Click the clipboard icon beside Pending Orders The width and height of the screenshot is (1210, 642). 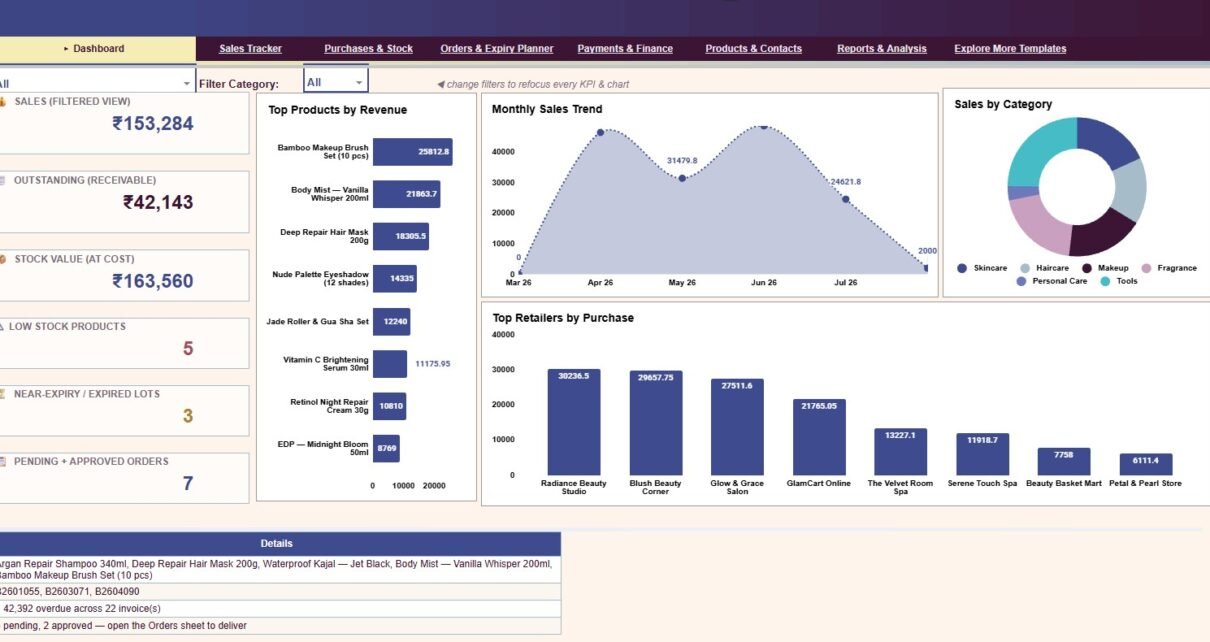coord(3,462)
